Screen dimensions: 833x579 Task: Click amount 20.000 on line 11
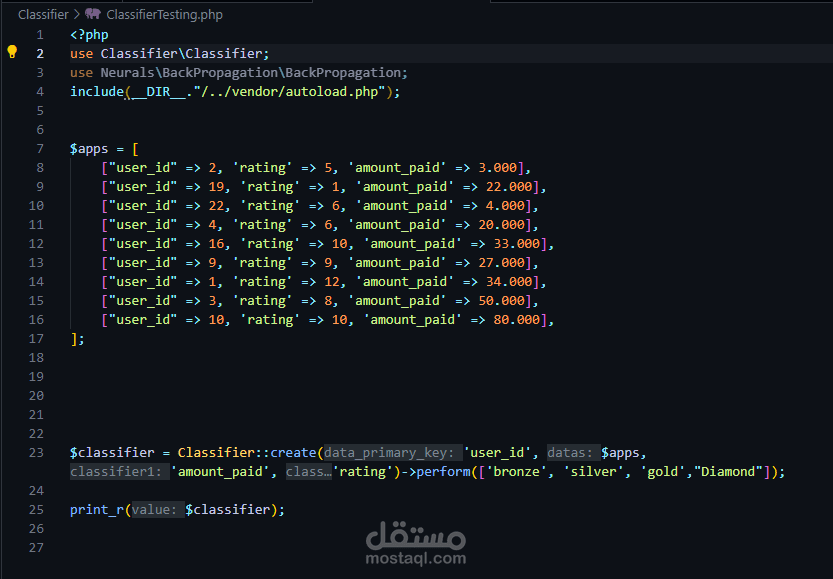(x=502, y=225)
